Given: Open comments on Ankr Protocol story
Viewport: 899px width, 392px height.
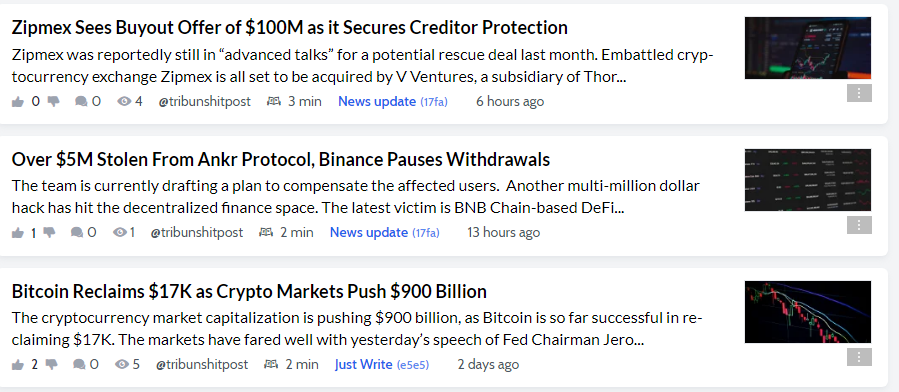Looking at the screenshot, I should [77, 233].
